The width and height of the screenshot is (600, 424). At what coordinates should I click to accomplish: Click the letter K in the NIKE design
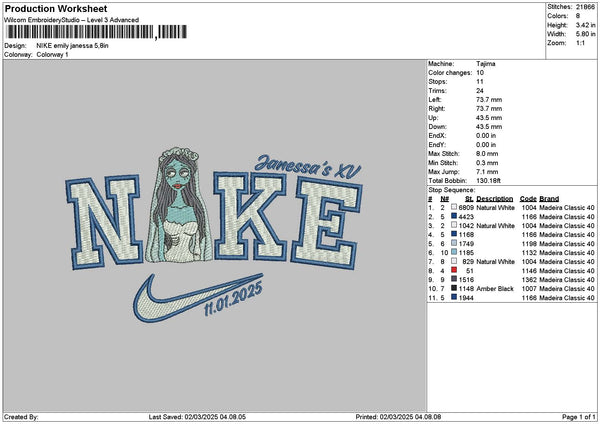point(250,216)
